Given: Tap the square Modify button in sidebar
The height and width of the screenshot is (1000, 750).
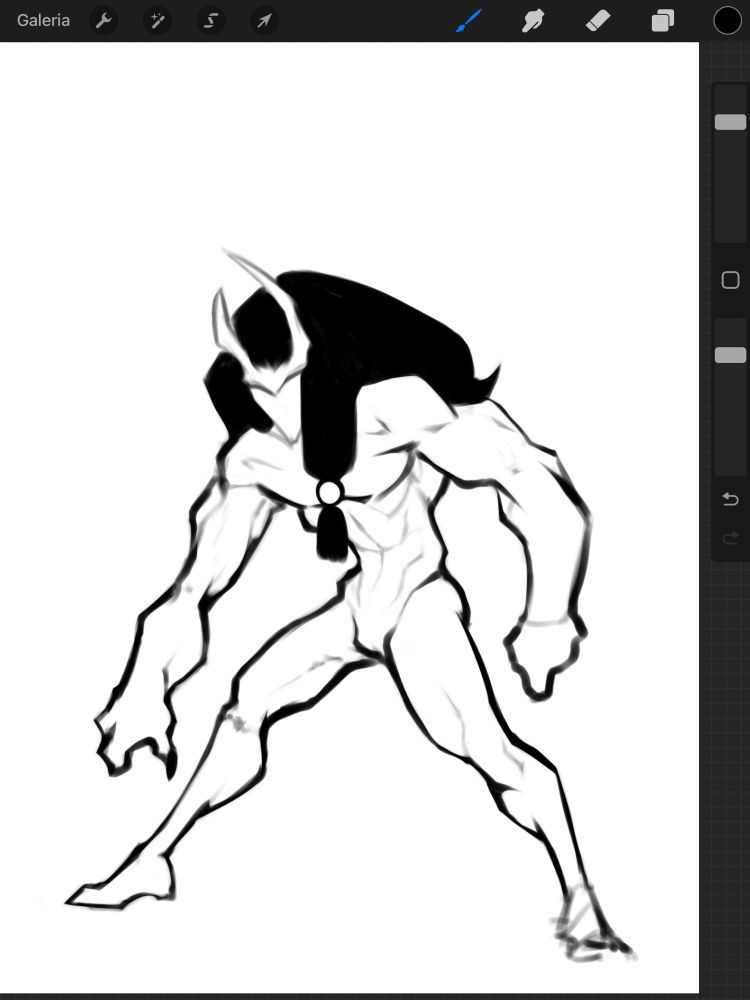Looking at the screenshot, I should click(x=730, y=280).
